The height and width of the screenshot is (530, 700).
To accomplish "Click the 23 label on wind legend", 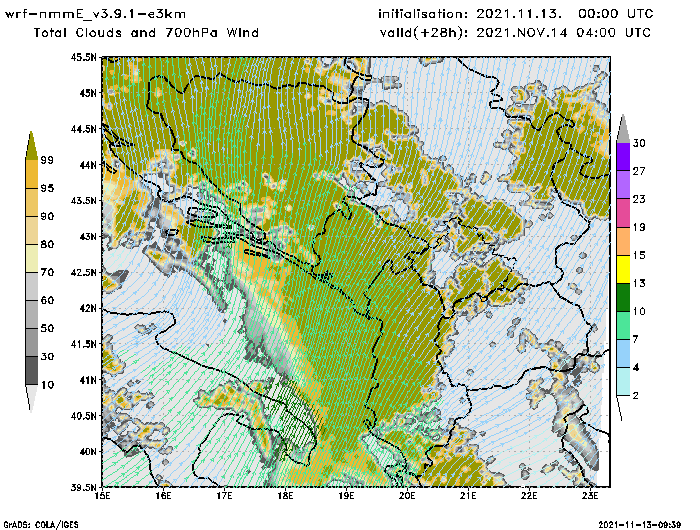I will (x=639, y=199).
